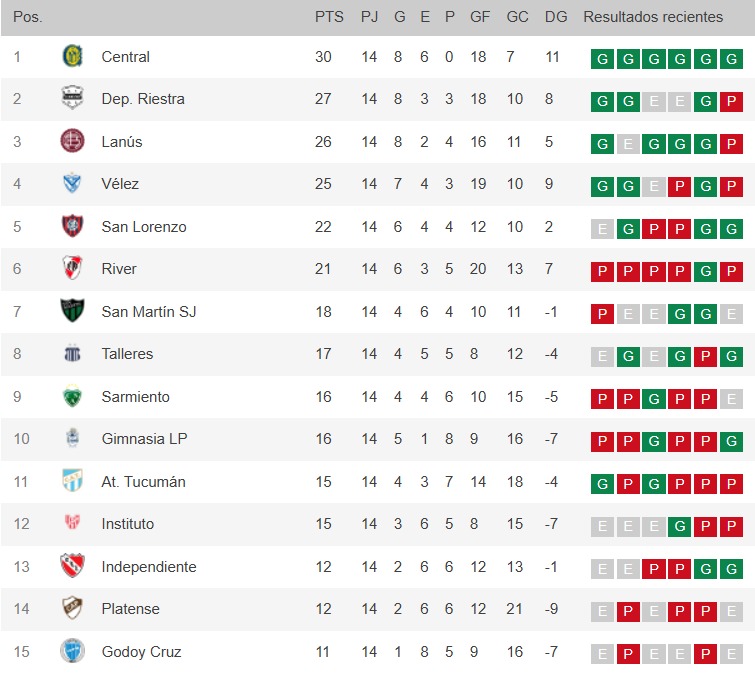Click the Independiente red crest icon
Screen dimensions: 755x673
click(73, 567)
